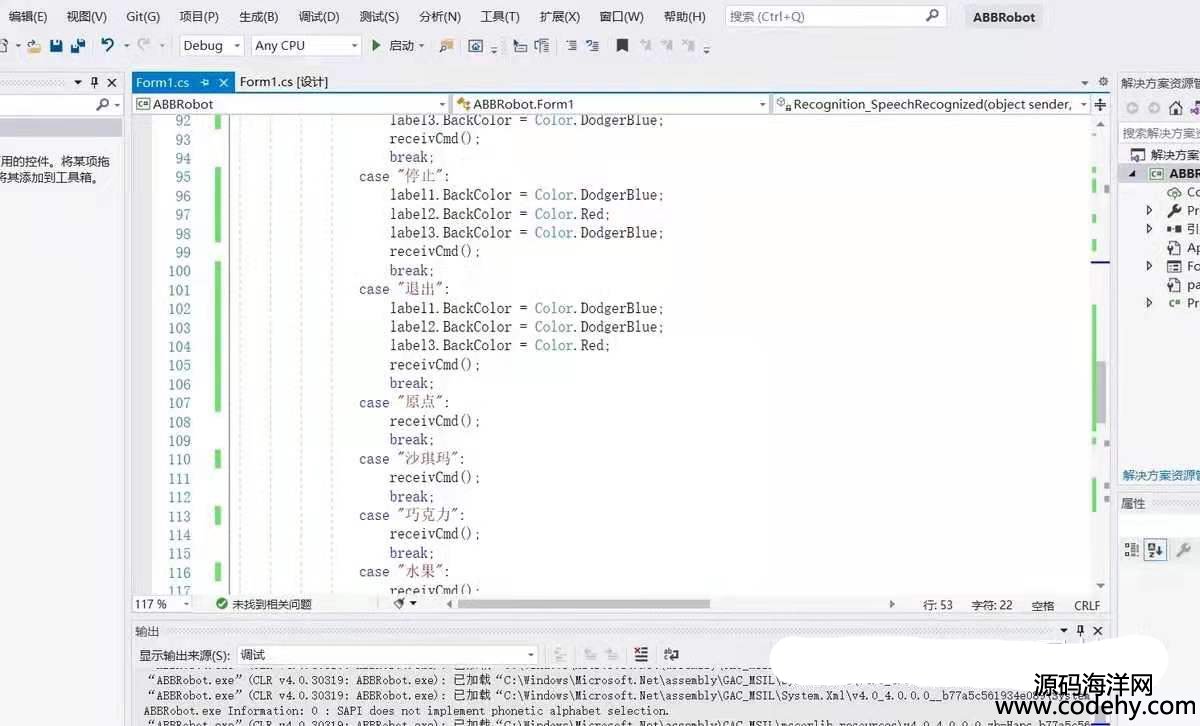Image resolution: width=1200 pixels, height=726 pixels.
Task: Click the 行: 53 line number indicator
Action: coord(938,605)
